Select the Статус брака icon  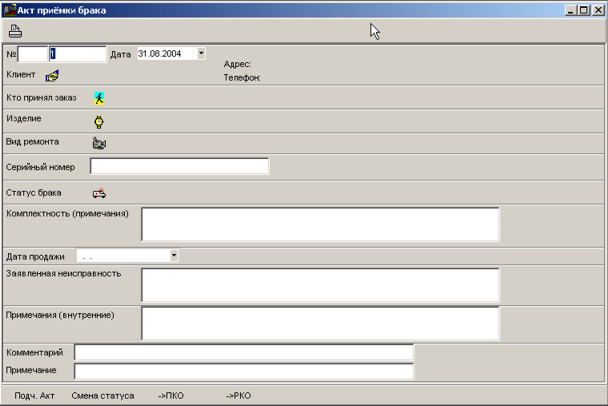coord(99,193)
